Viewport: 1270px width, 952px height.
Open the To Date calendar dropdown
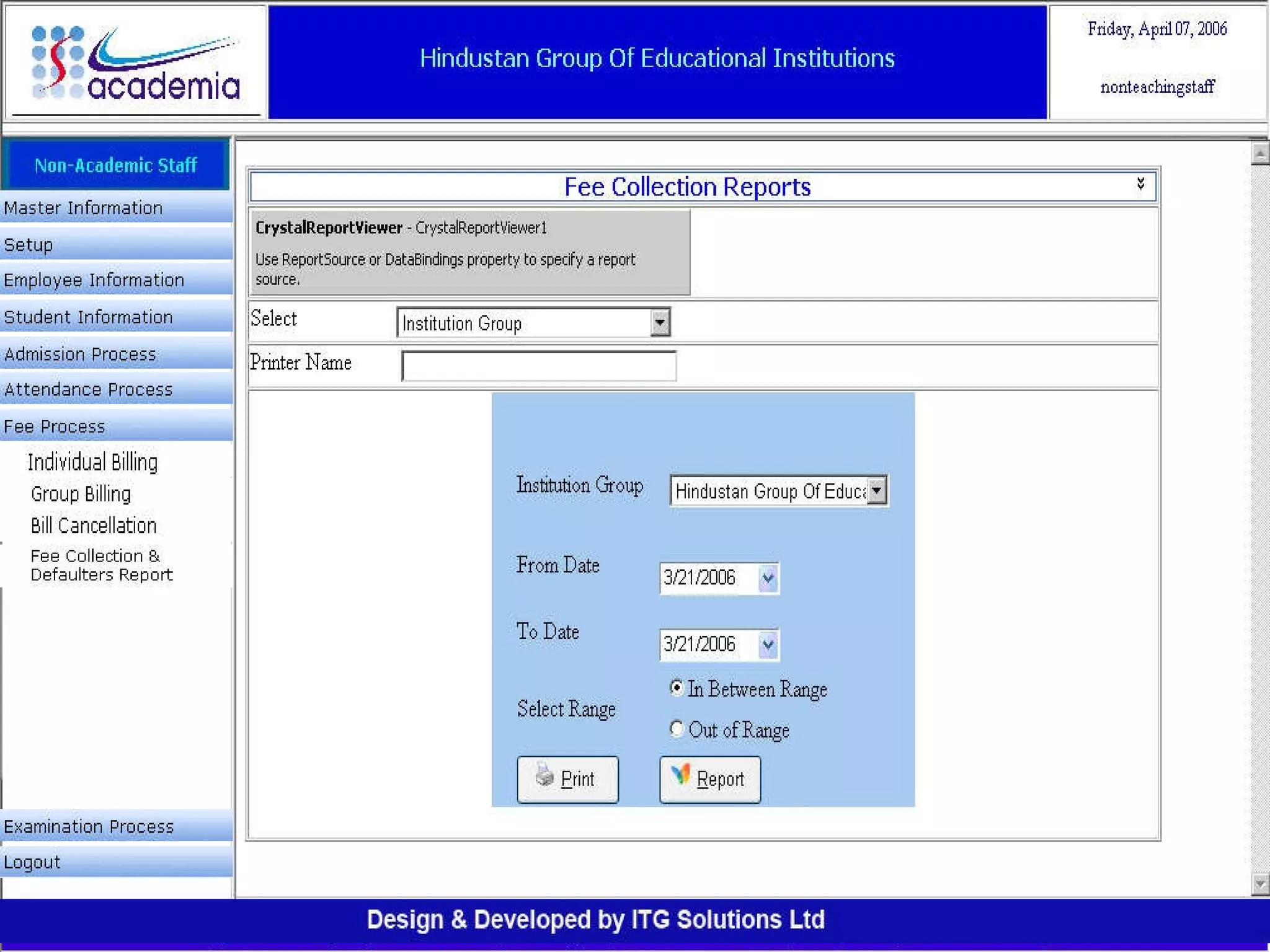click(x=768, y=645)
